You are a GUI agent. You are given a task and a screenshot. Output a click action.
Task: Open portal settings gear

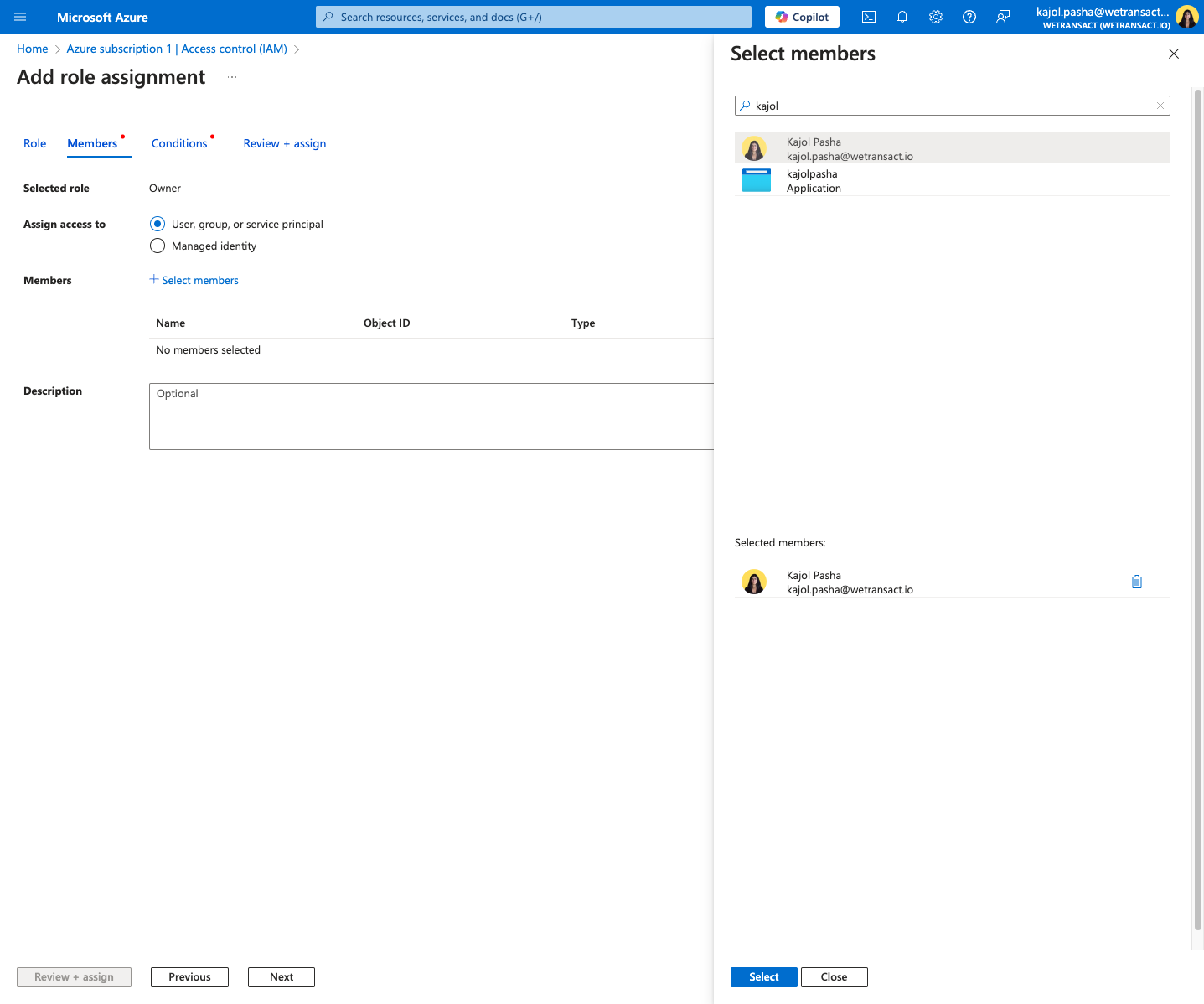point(936,17)
